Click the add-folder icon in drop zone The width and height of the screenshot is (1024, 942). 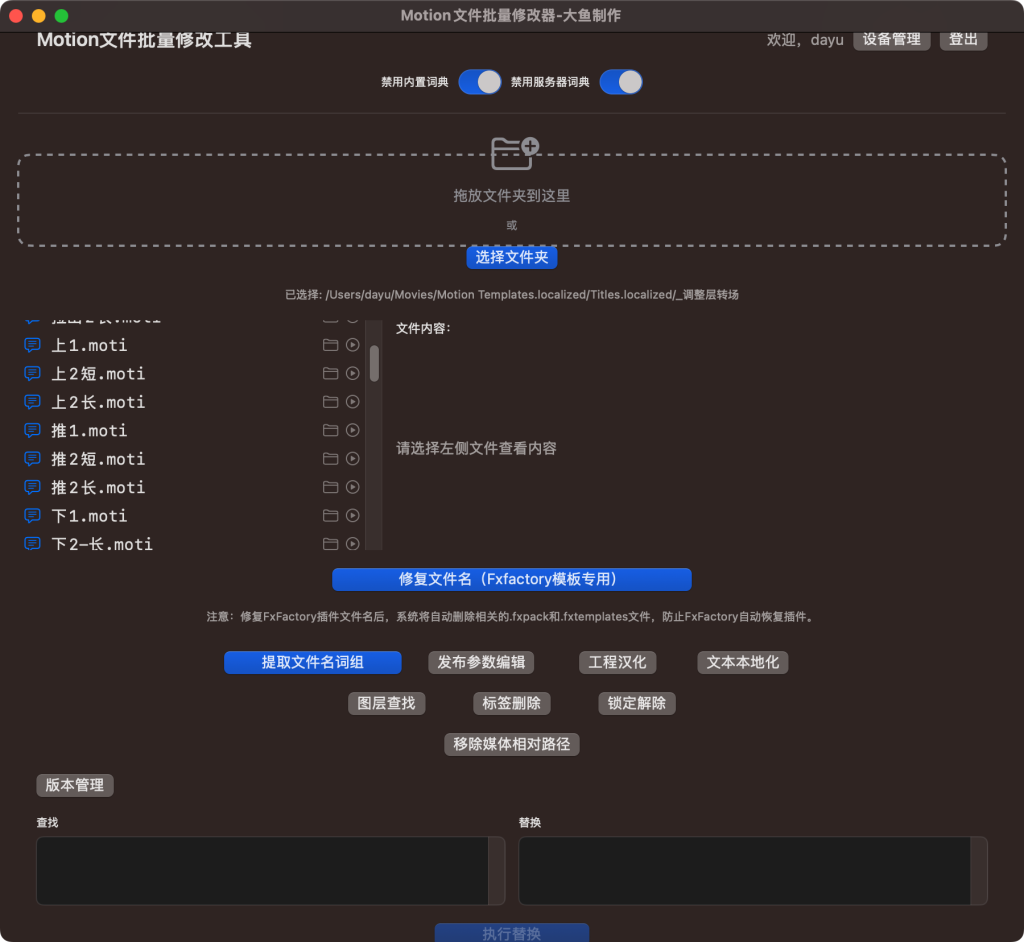click(x=515, y=152)
